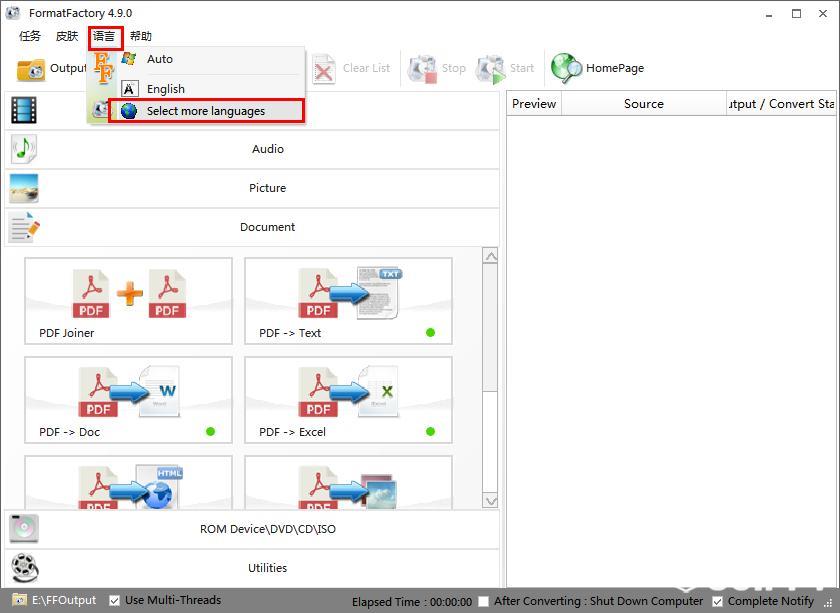Open the PDF to HTML converter tile
This screenshot has width=840, height=613.
point(129,482)
